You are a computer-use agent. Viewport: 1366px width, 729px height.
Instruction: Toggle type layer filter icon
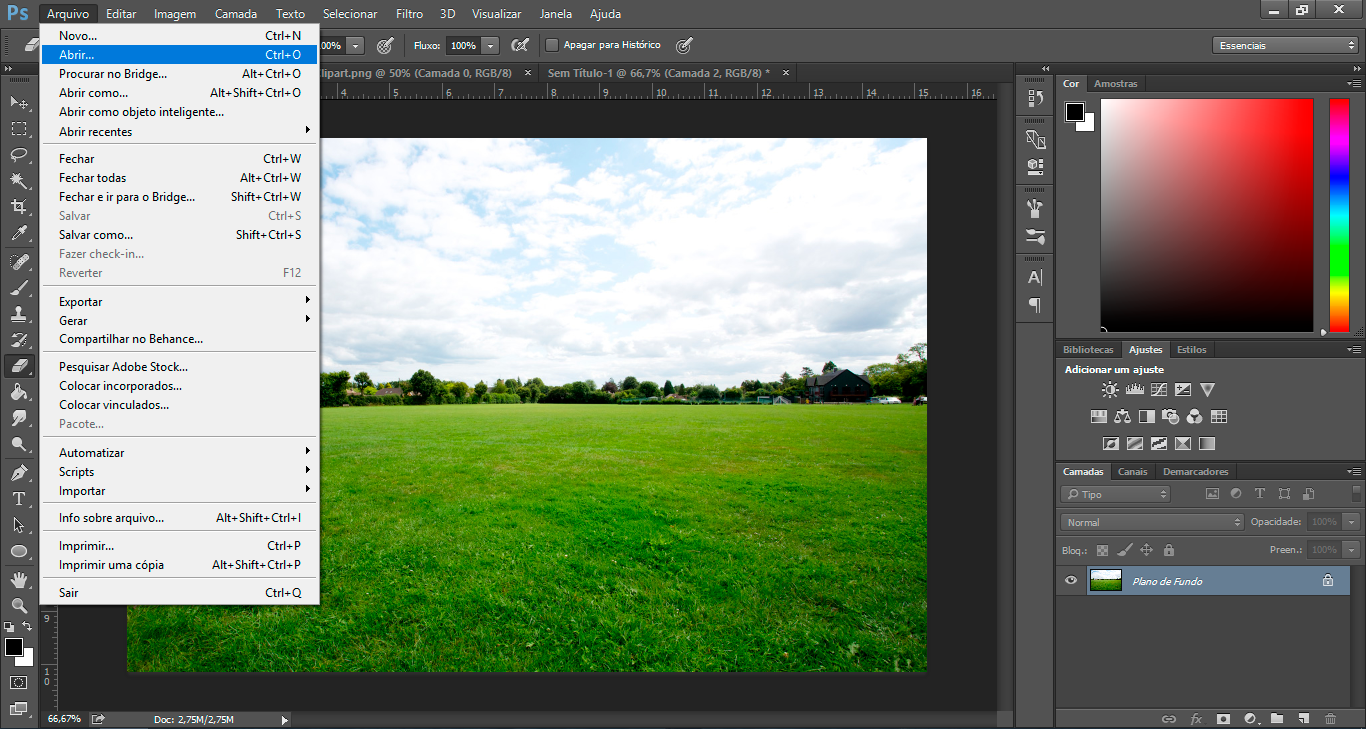1260,494
